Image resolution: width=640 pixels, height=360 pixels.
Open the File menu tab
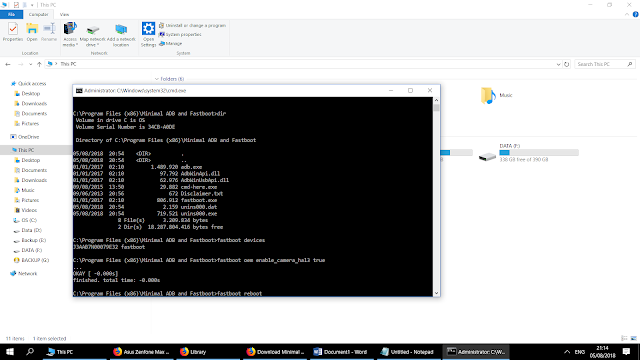pyautogui.click(x=11, y=14)
